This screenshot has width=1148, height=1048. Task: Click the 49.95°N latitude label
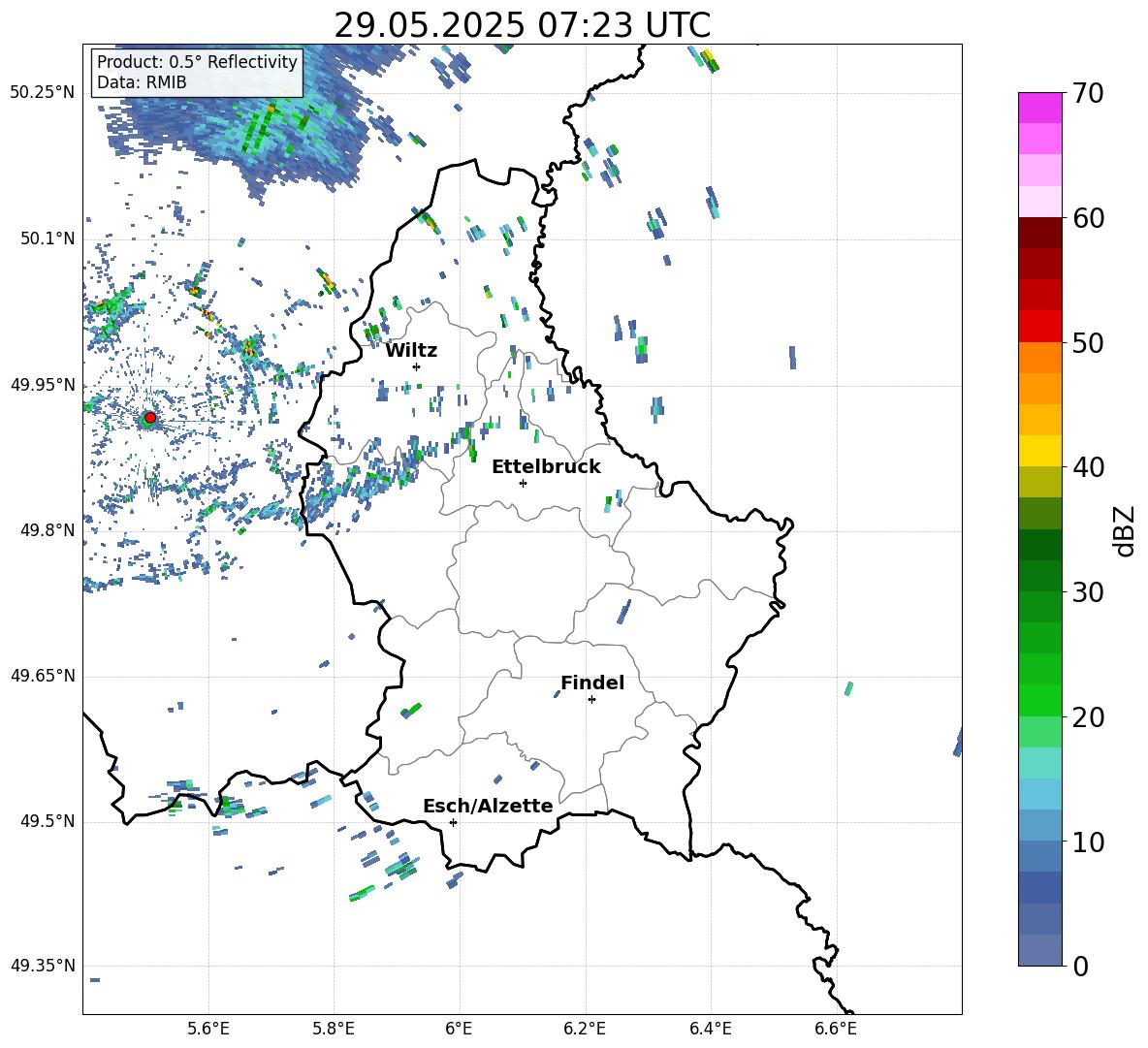pyautogui.click(x=43, y=384)
